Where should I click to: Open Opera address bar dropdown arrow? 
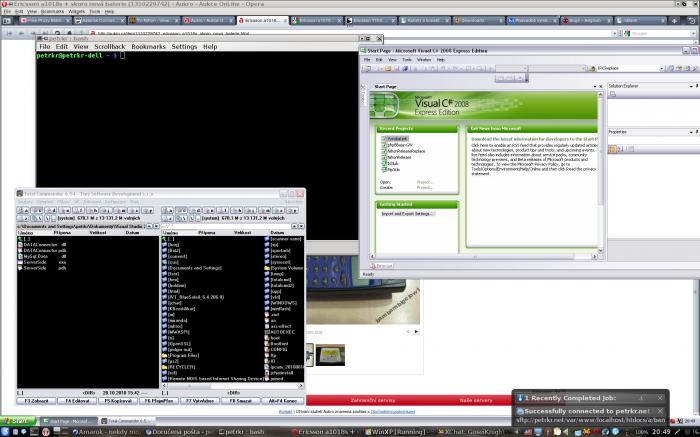(614, 33)
